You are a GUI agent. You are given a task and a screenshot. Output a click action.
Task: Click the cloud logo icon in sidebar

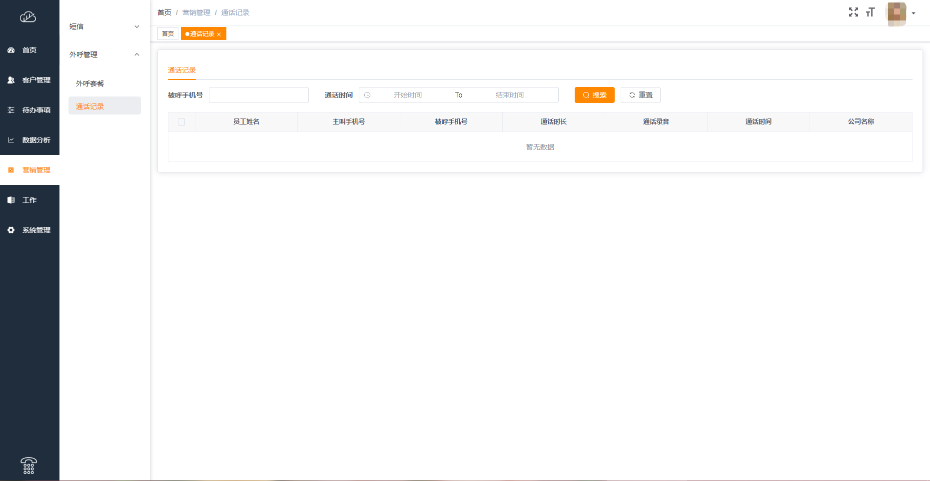pos(28,16)
